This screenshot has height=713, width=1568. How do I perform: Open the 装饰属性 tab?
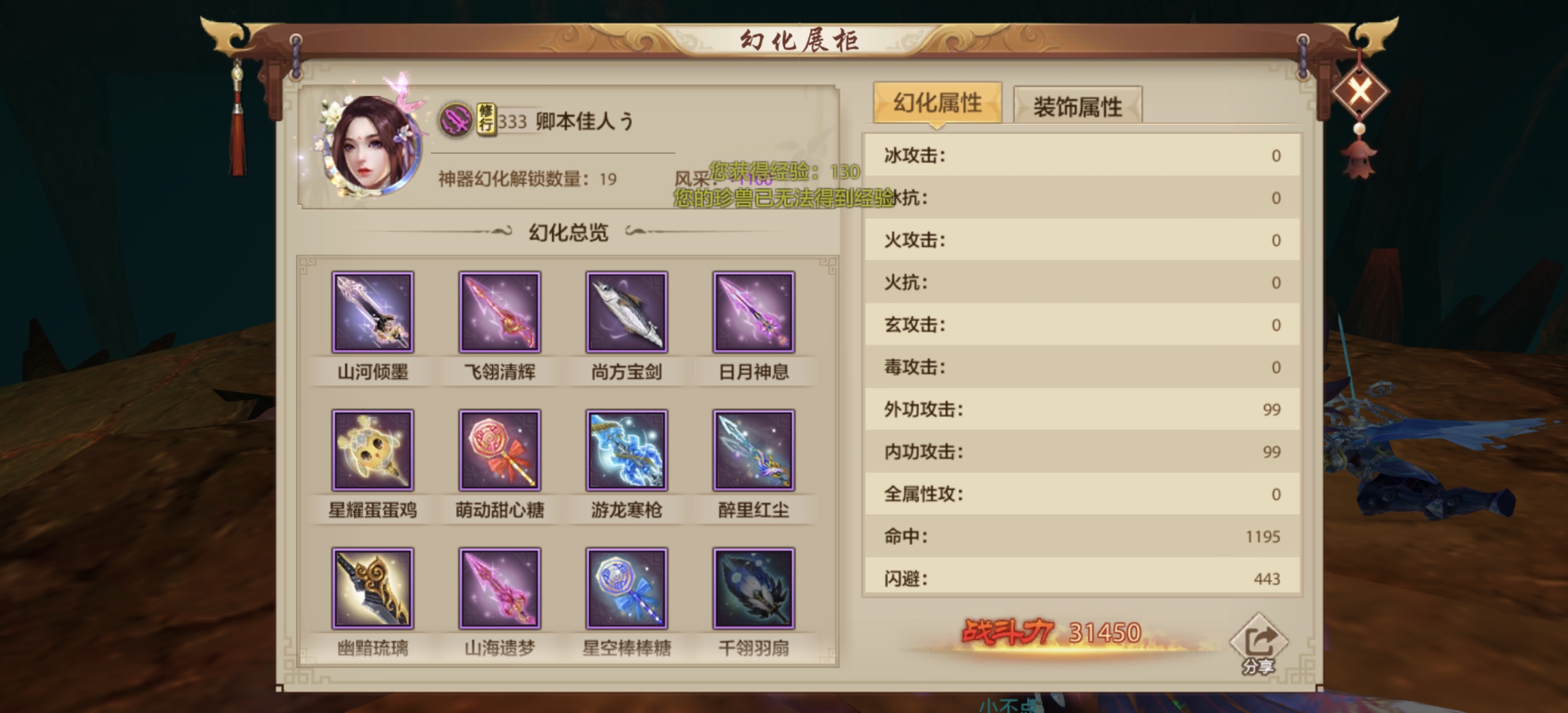pos(1077,106)
